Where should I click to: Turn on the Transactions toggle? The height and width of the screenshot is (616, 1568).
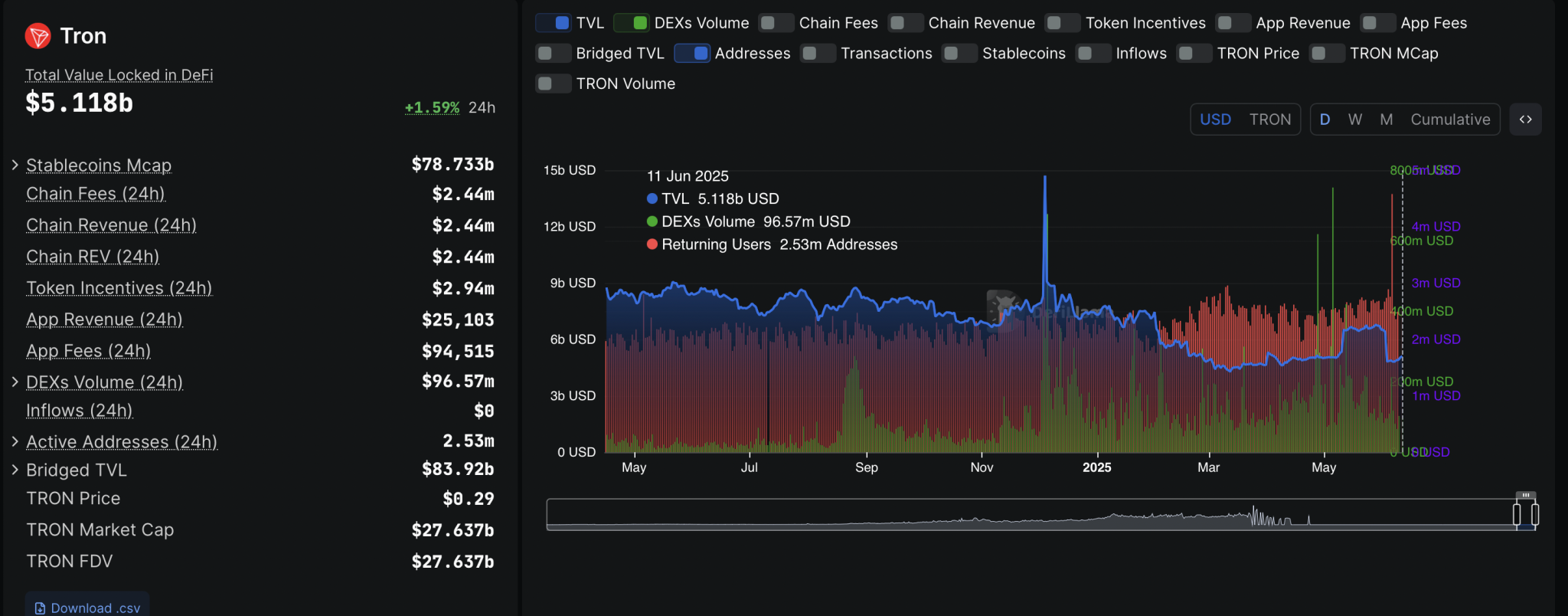tap(818, 53)
